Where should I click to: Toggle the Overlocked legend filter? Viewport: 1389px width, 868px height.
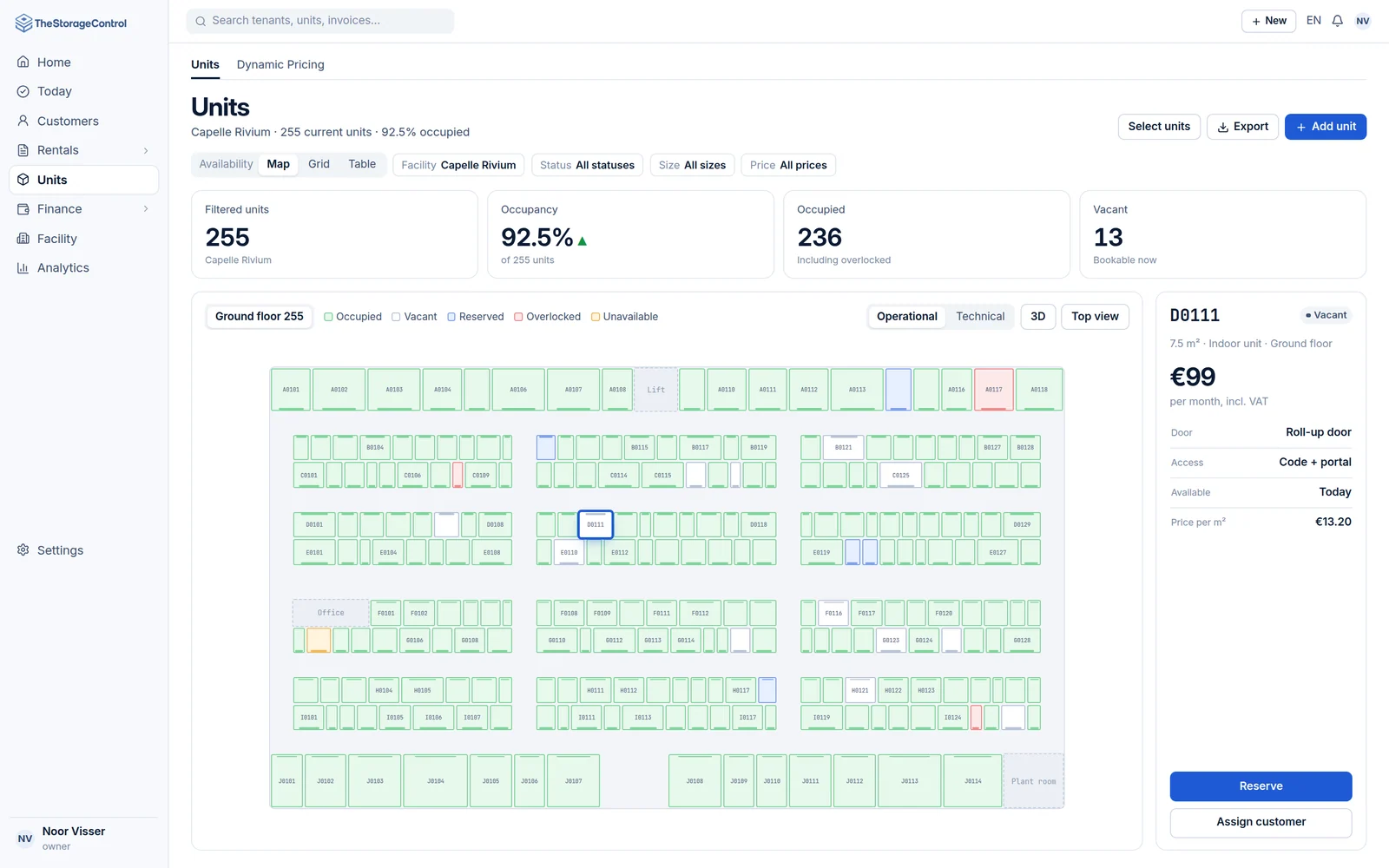click(548, 317)
